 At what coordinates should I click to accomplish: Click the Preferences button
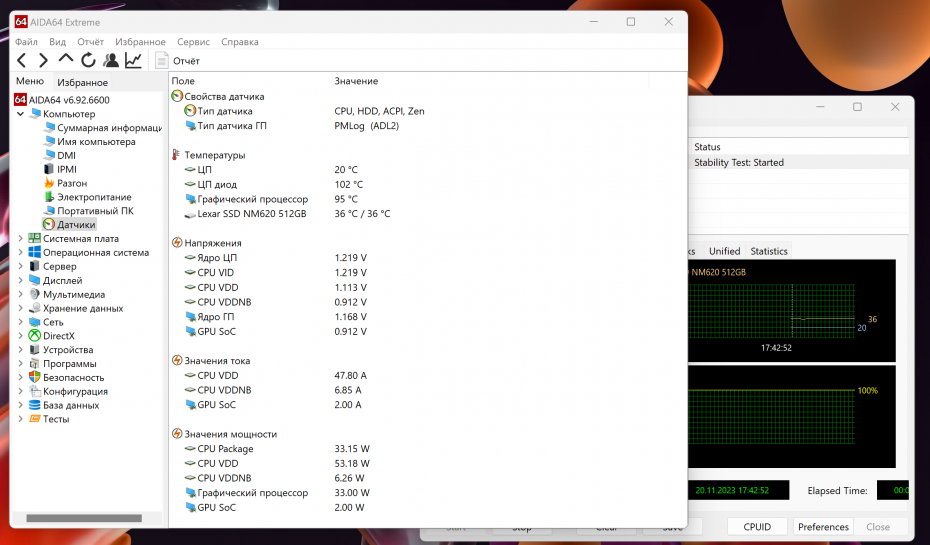tap(823, 527)
